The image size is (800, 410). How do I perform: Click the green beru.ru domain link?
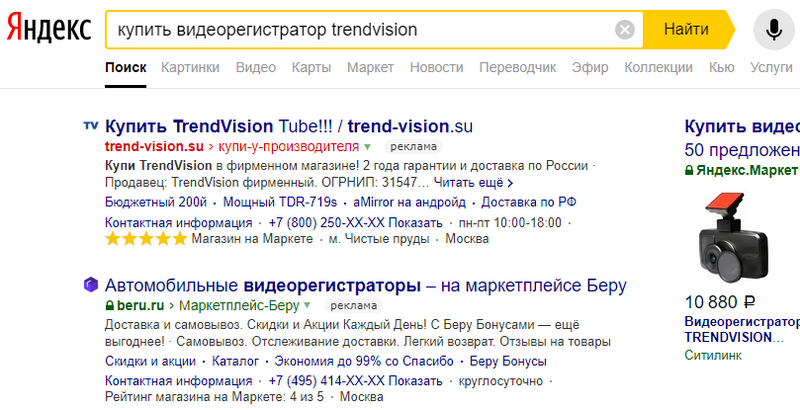click(x=140, y=306)
